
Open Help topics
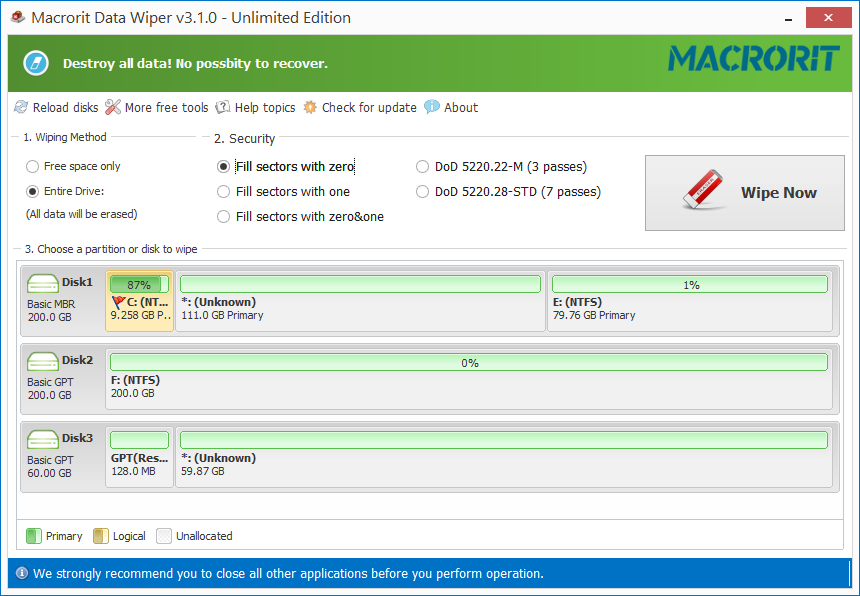point(256,107)
